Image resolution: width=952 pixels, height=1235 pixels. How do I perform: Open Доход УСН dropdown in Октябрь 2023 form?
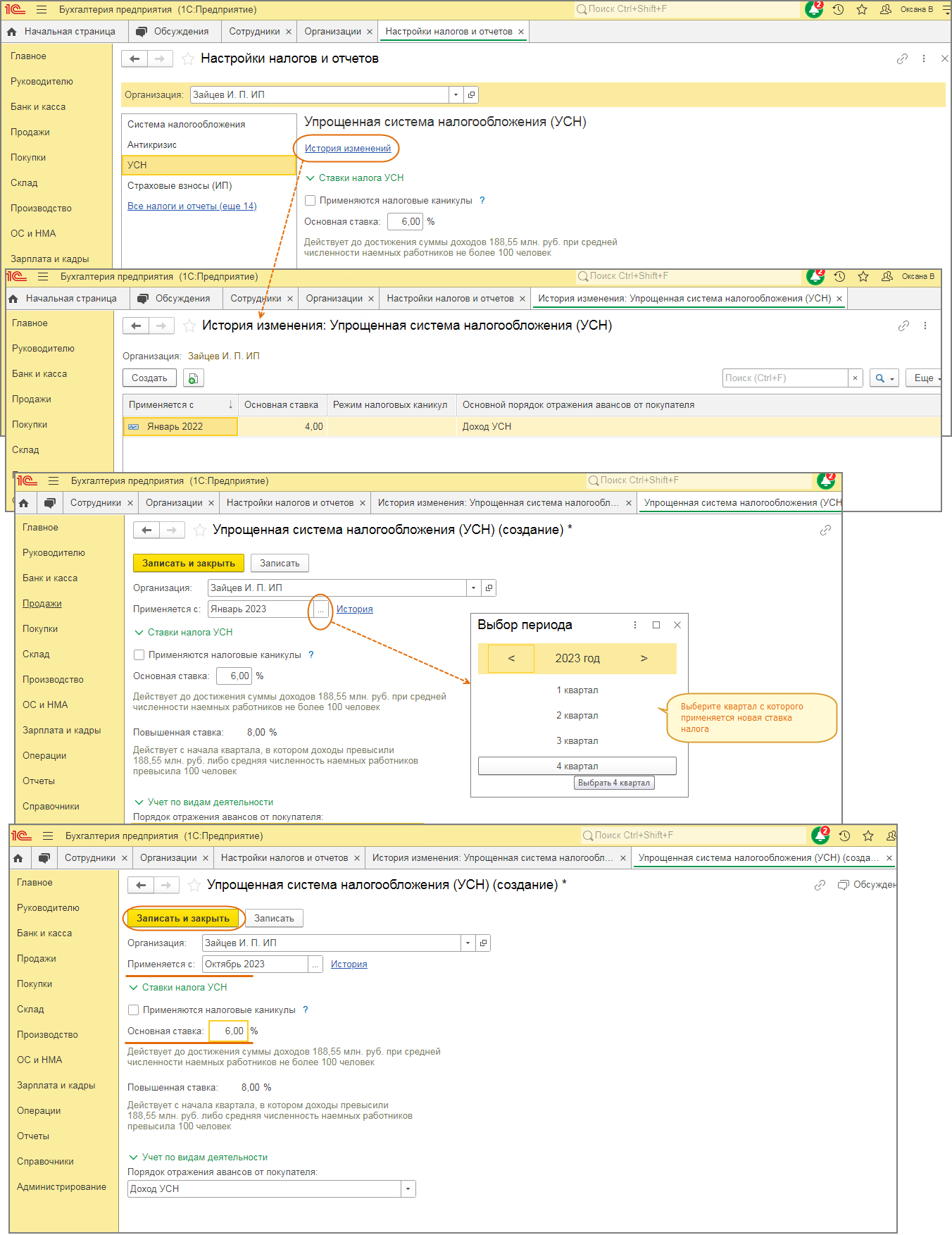(408, 1189)
